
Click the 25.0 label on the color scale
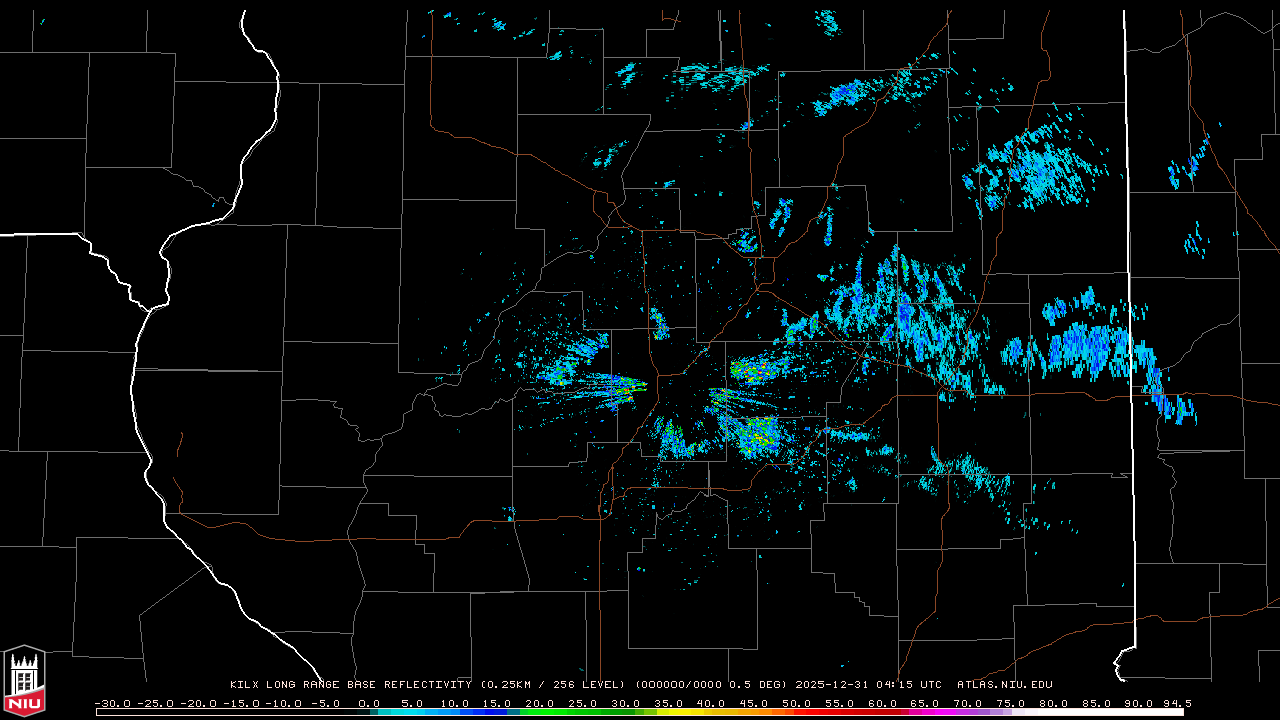[583, 703]
